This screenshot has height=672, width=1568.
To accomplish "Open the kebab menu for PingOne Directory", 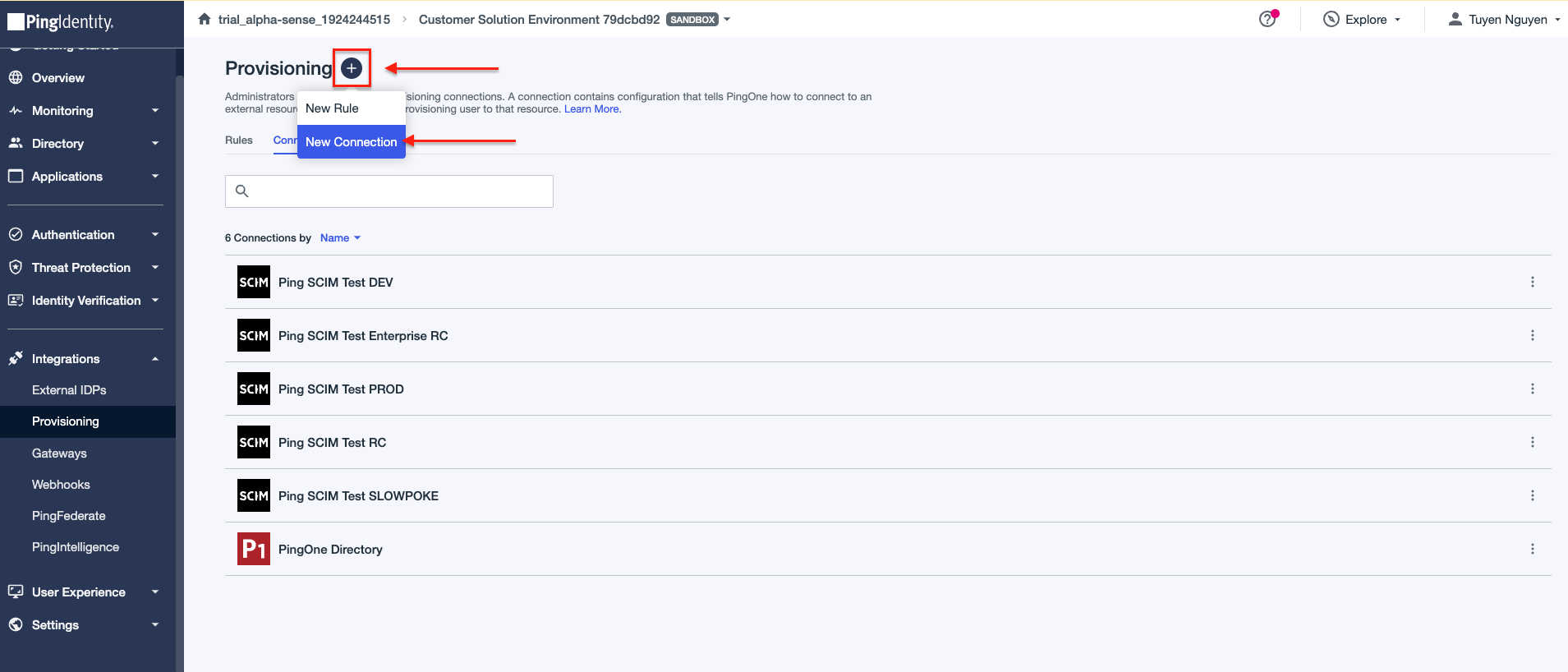I will 1533,549.
